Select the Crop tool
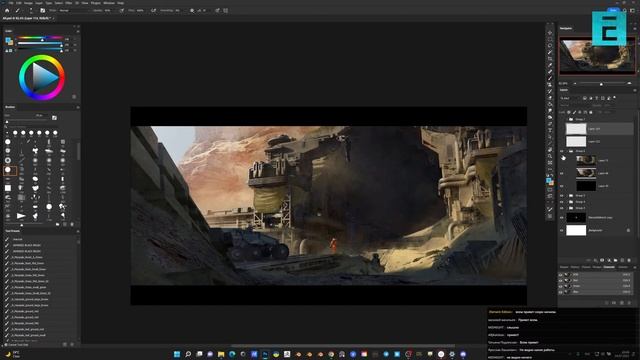Viewport: 640px width, 360px height. pyautogui.click(x=550, y=59)
